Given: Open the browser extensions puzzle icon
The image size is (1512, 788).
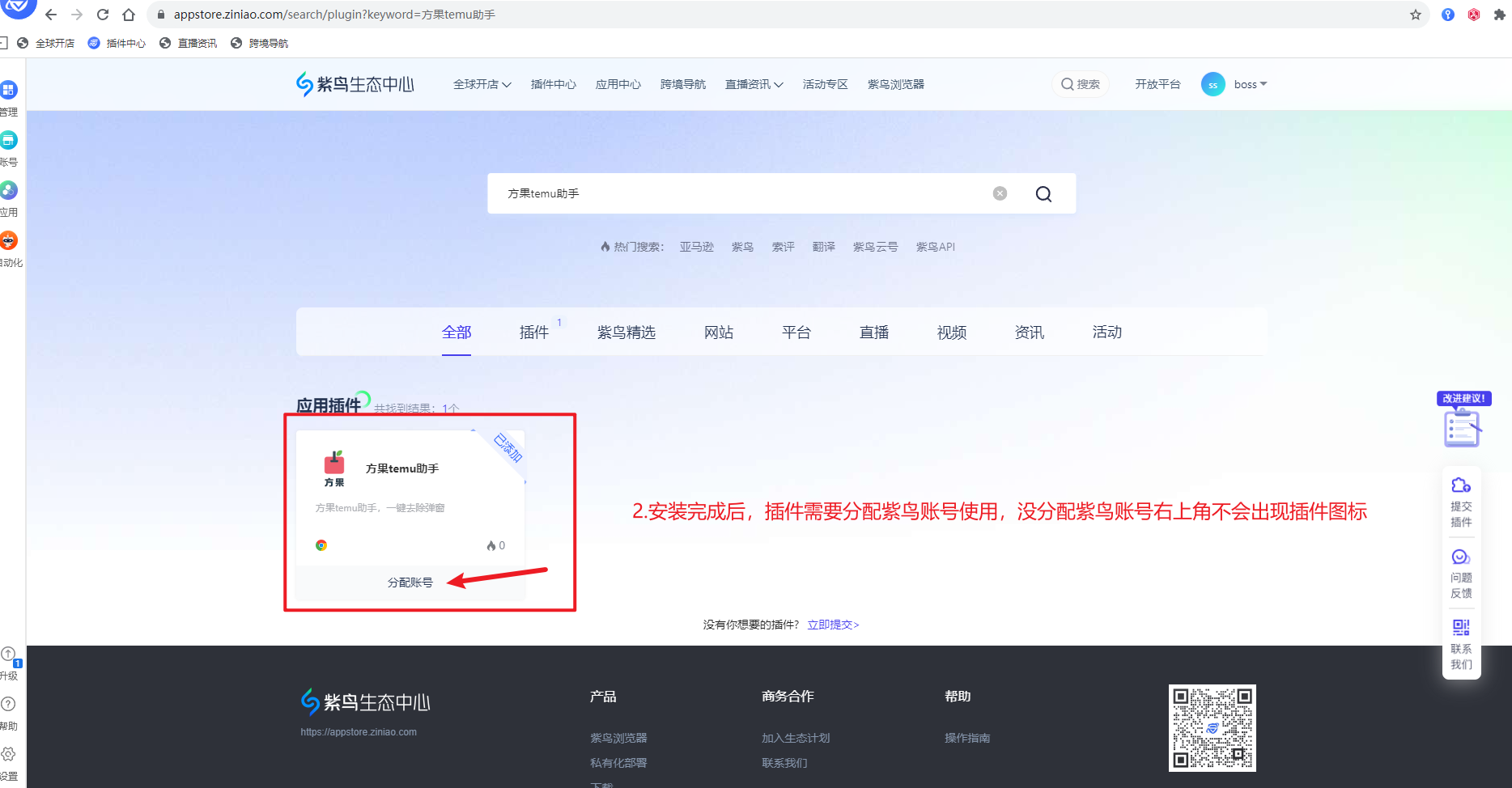Looking at the screenshot, I should (x=1499, y=15).
